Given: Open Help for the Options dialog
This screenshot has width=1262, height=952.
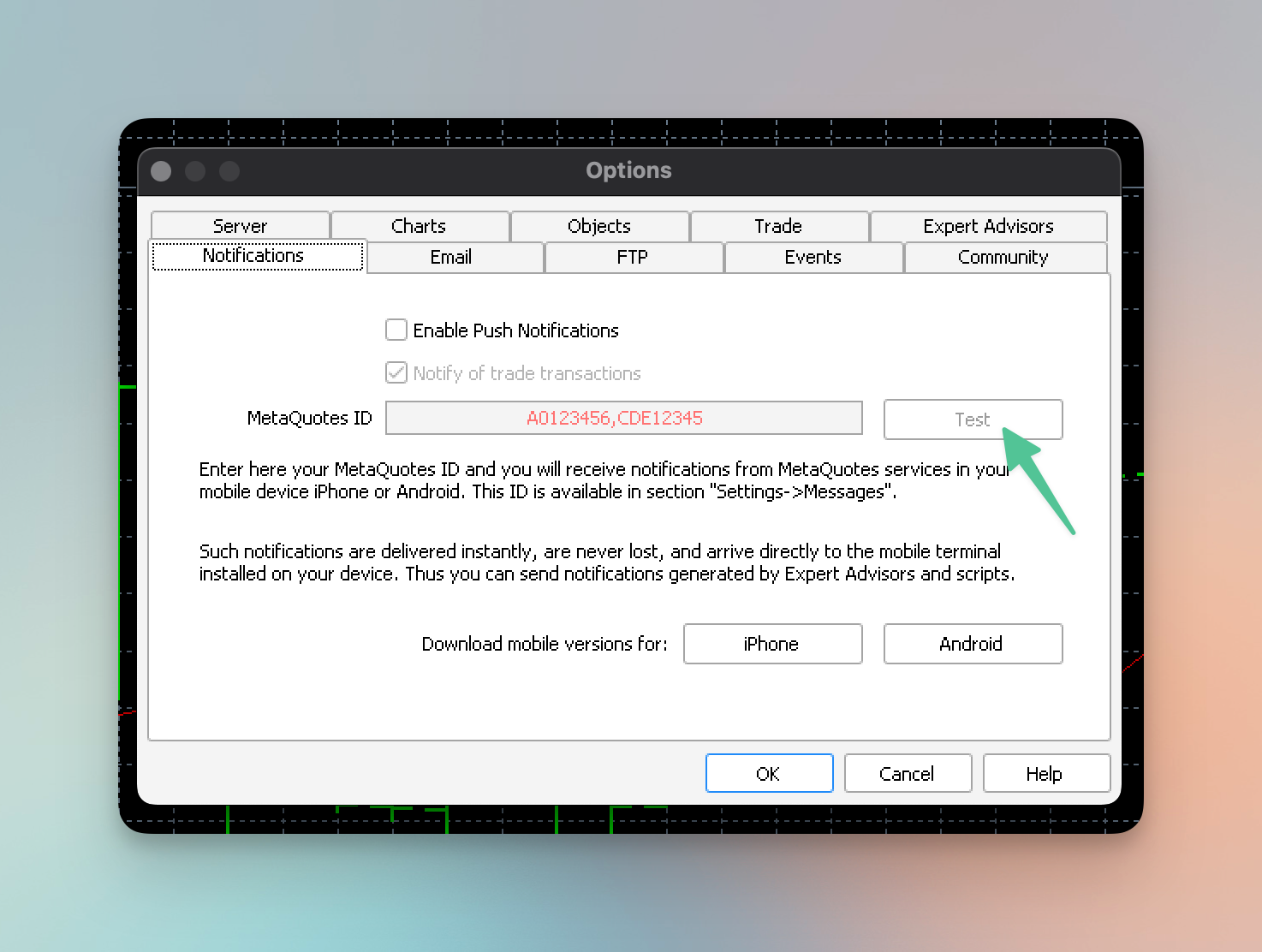Looking at the screenshot, I should [x=1045, y=774].
